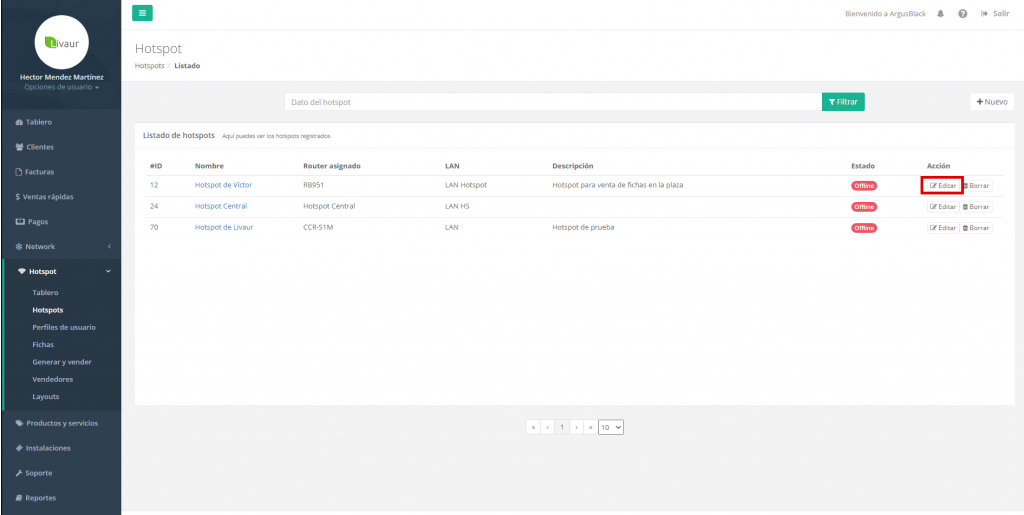1024x515 pixels.
Task: Open the Opciones de usuario dropdown
Action: point(61,87)
